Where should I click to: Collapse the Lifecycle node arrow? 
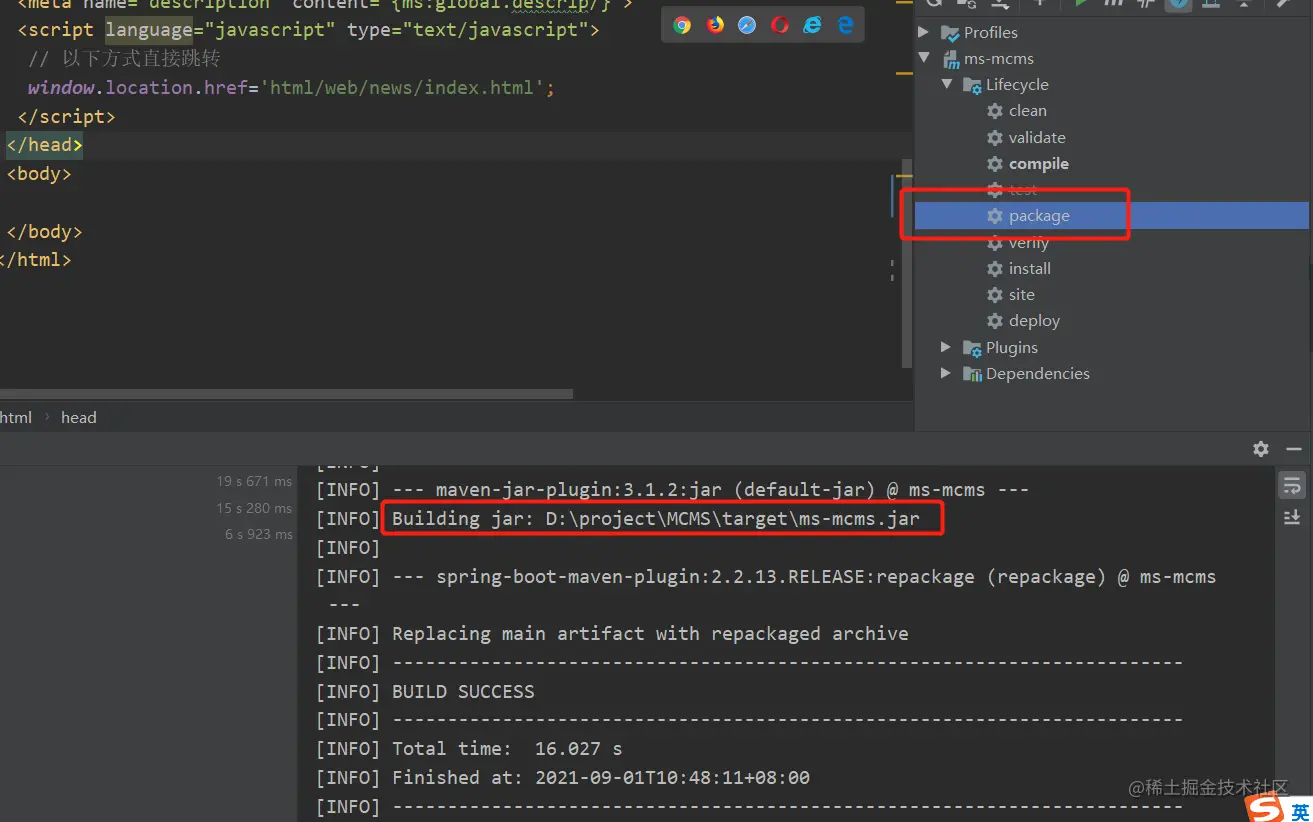[x=946, y=85]
